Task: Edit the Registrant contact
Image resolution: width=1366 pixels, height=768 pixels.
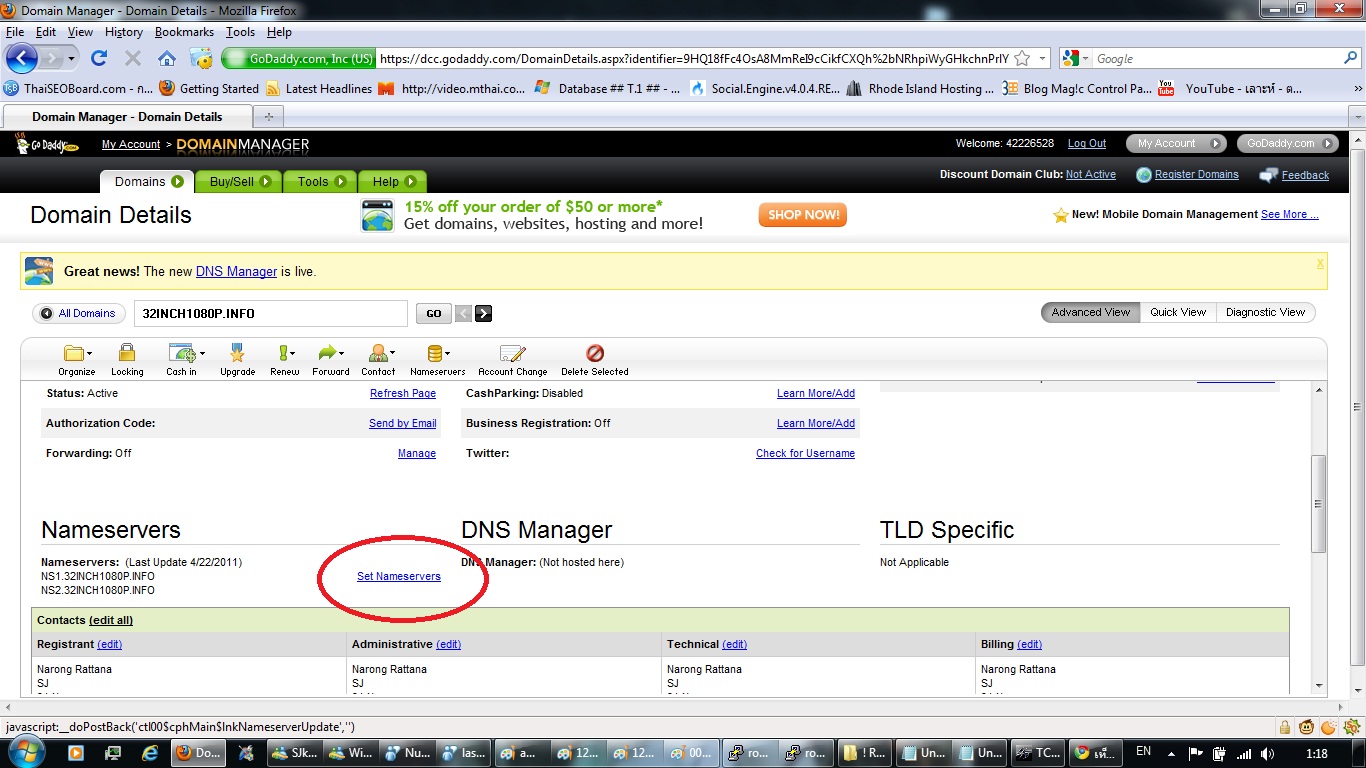Action: 109,644
